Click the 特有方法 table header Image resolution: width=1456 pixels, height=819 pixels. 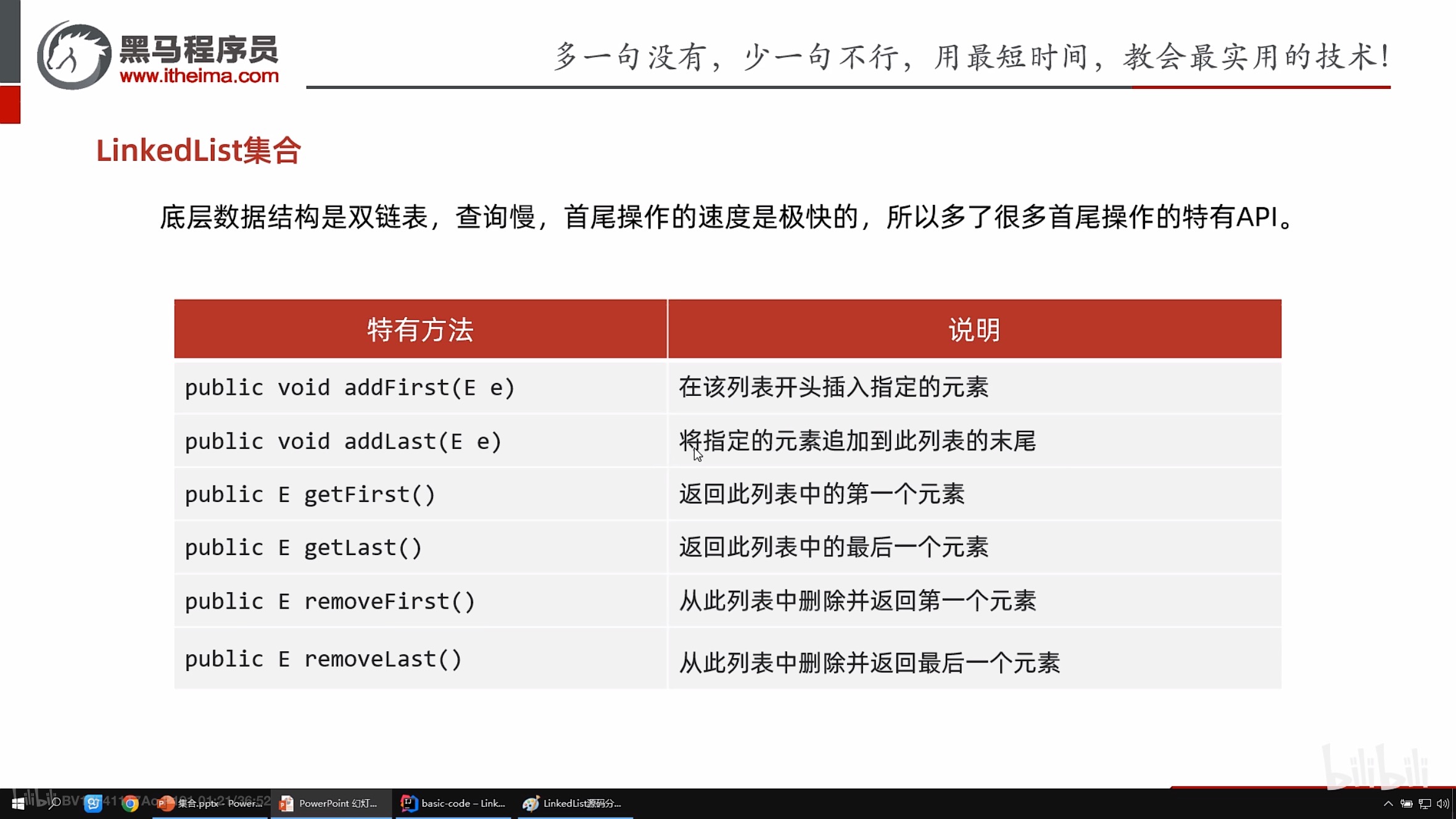click(x=420, y=329)
